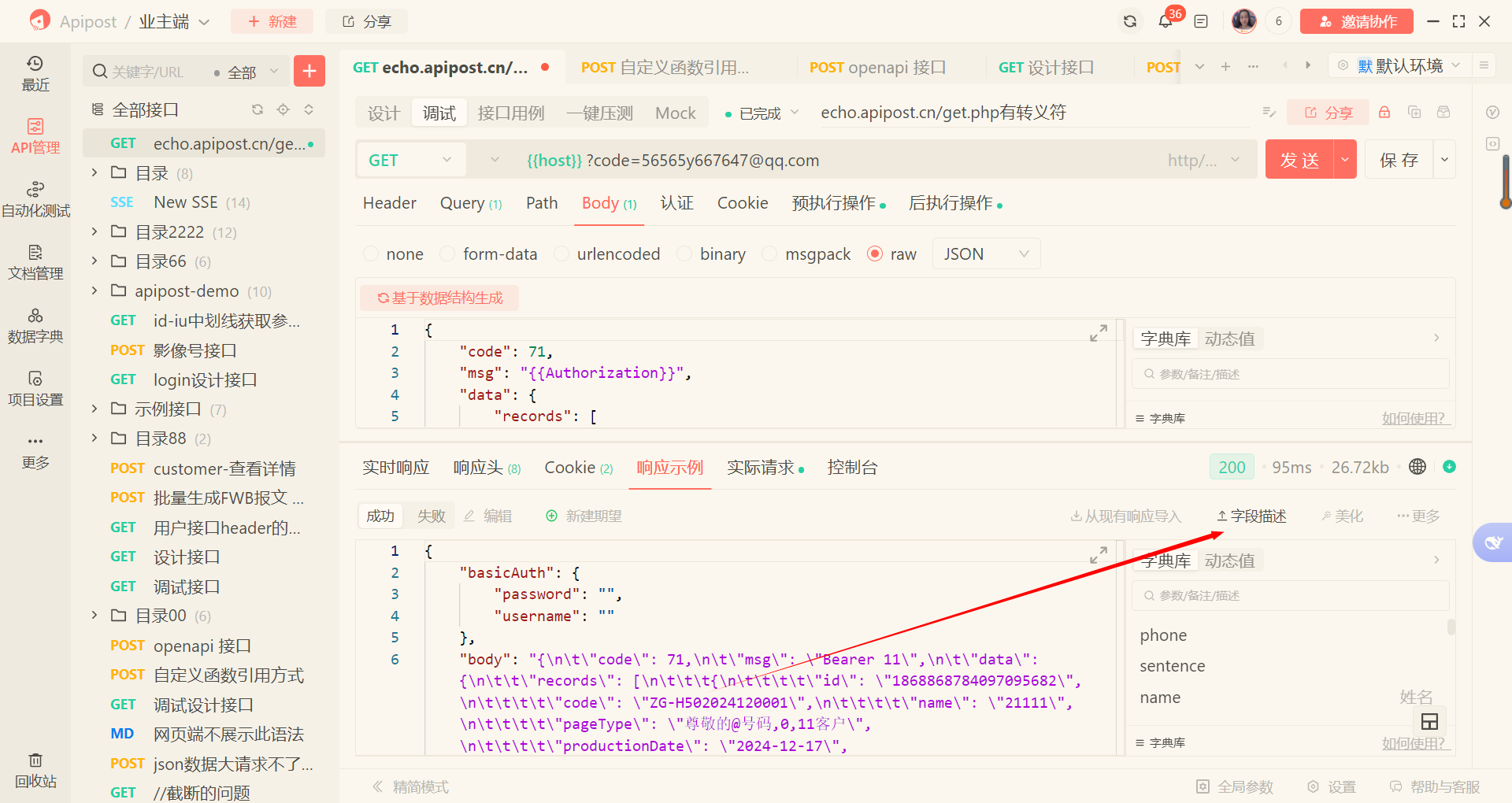The width and height of the screenshot is (1512, 803).
Task: Click the 200 status code badge
Action: [1232, 467]
